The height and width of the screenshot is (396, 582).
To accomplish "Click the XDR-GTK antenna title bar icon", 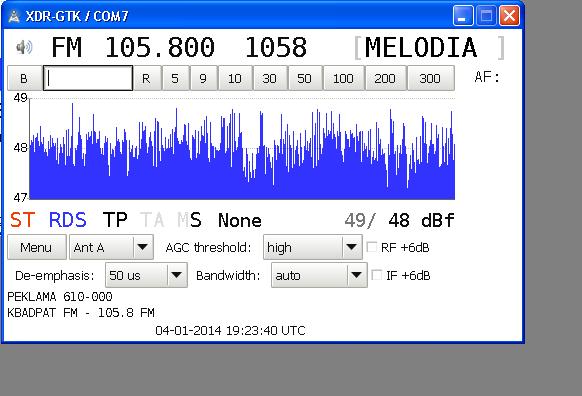I will [x=14, y=16].
